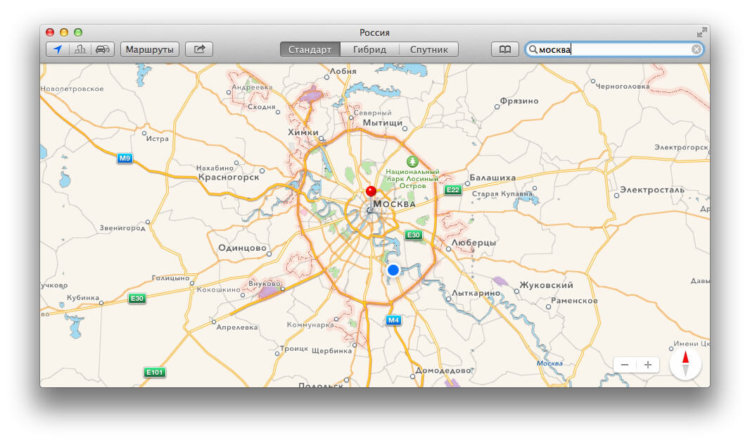Select the Кокошкино label
Viewport: 750px width, 443px height.
(x=219, y=289)
